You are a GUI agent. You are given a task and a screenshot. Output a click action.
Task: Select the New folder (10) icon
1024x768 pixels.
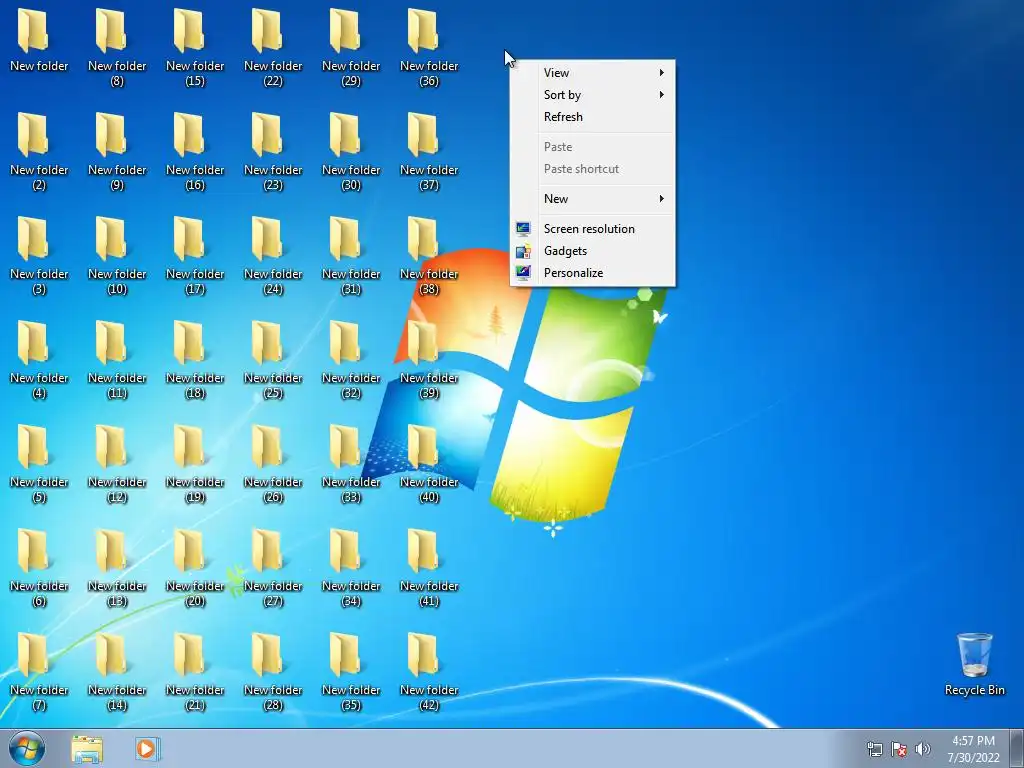point(110,238)
